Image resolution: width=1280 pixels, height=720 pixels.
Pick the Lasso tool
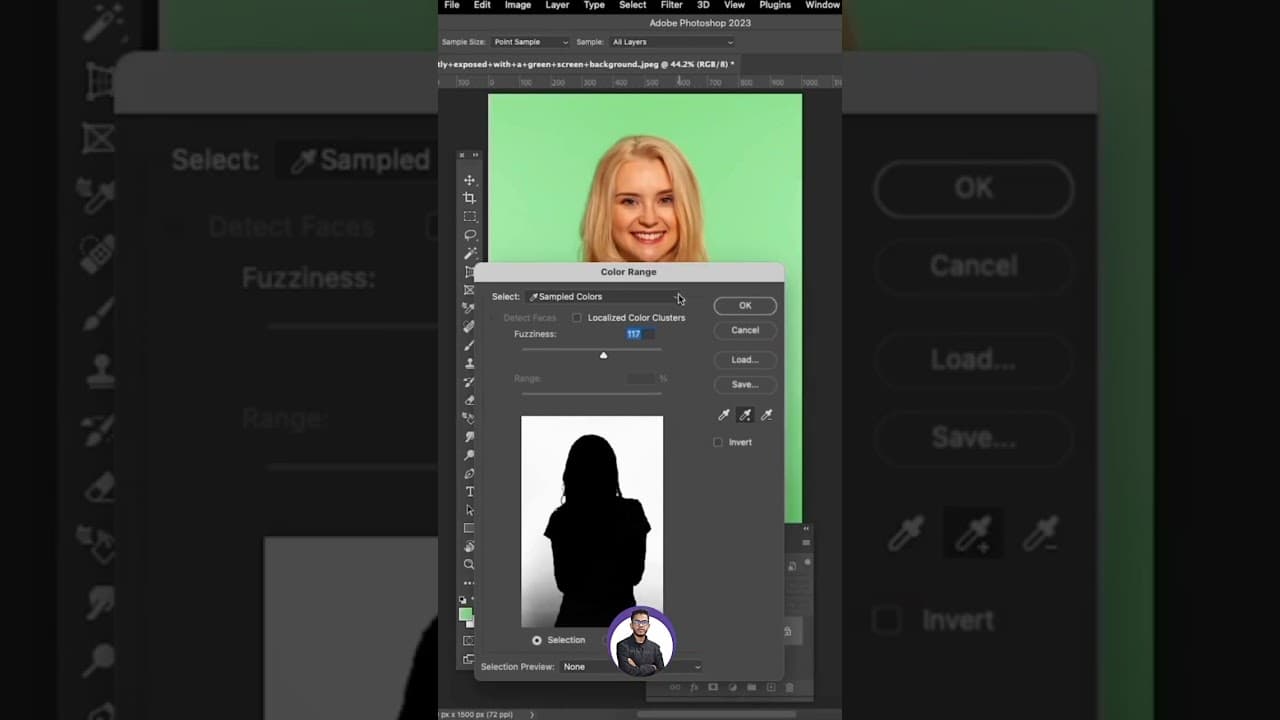(x=469, y=235)
